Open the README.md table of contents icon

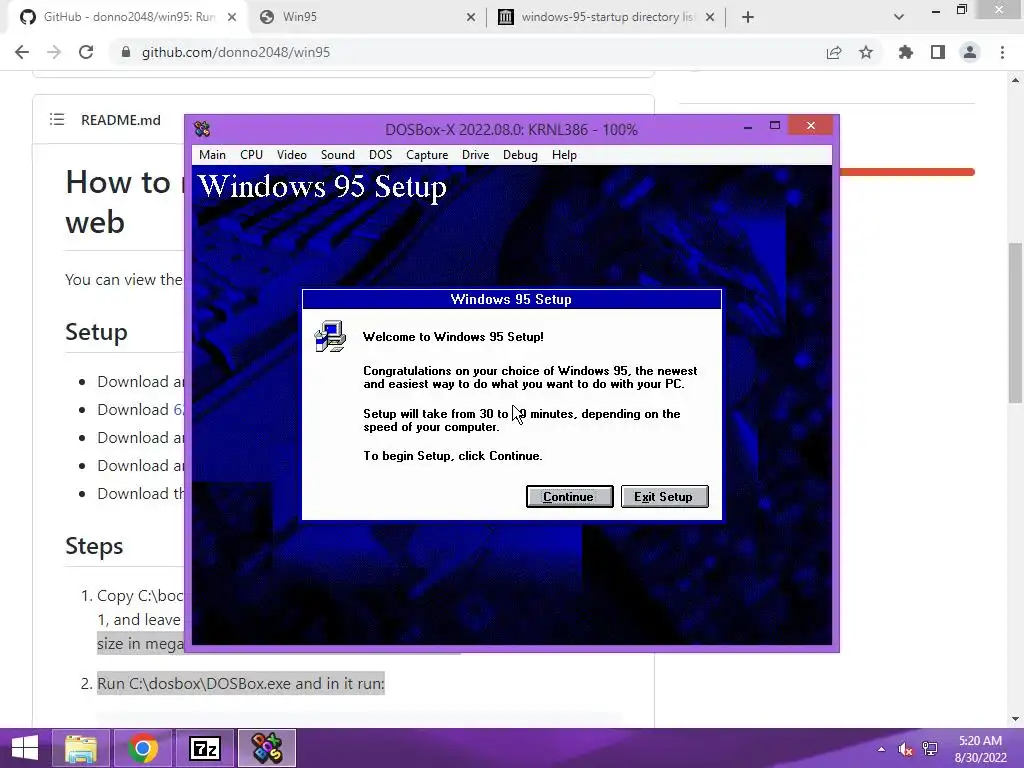[x=57, y=120]
